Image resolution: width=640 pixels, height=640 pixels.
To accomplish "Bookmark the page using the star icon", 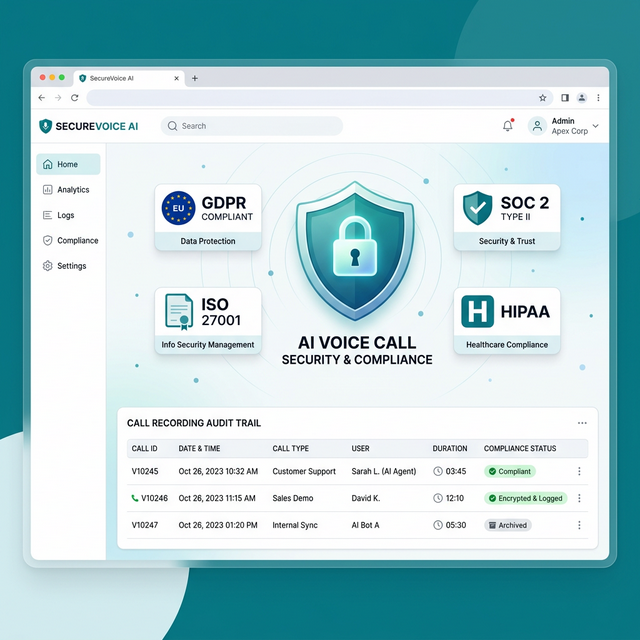I will (542, 98).
